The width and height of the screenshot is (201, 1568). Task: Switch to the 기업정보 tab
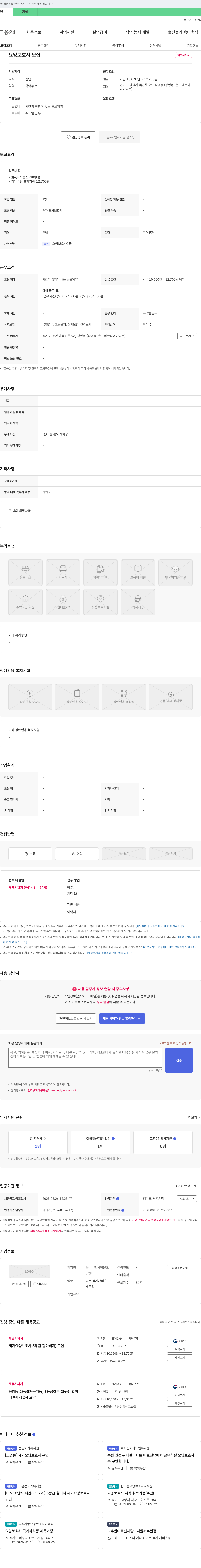coord(192,46)
